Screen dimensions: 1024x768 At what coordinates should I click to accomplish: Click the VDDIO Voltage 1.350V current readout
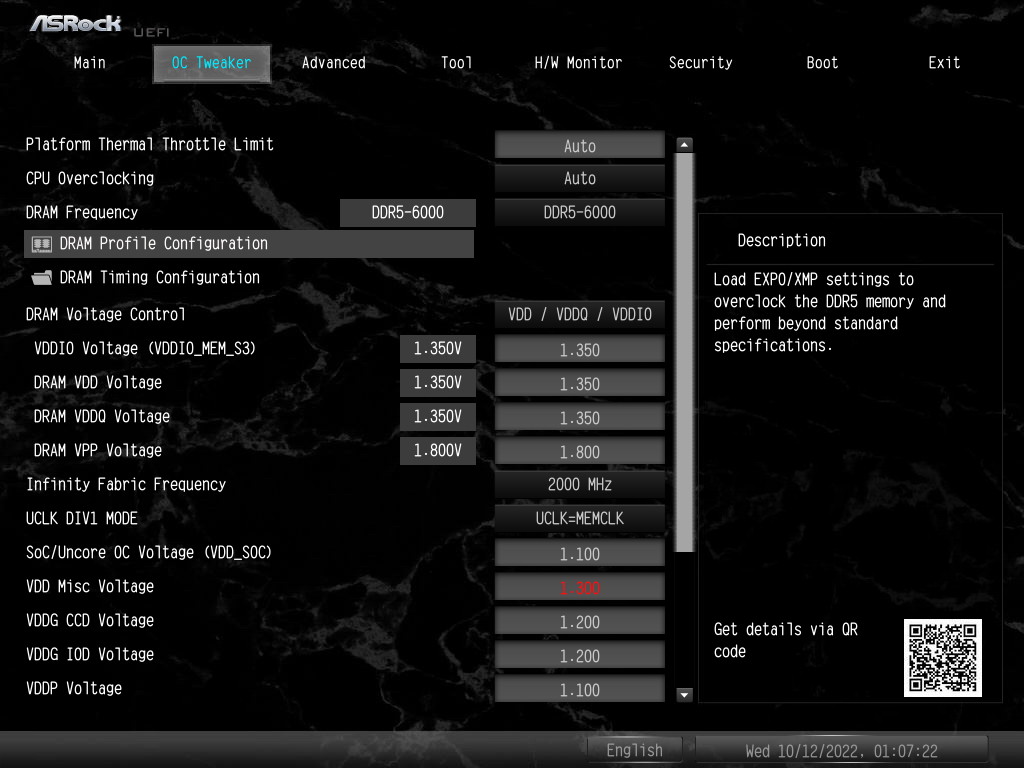438,348
